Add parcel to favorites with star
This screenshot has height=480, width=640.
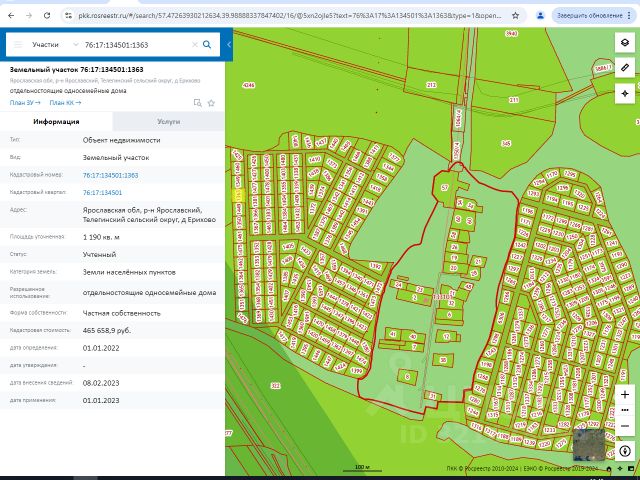pos(211,102)
